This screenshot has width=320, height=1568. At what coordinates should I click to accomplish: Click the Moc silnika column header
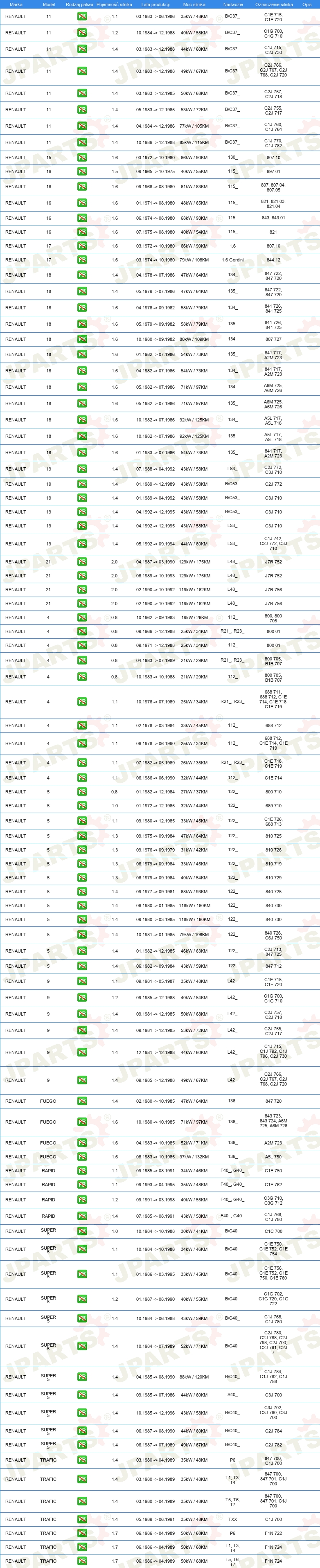click(x=194, y=4)
